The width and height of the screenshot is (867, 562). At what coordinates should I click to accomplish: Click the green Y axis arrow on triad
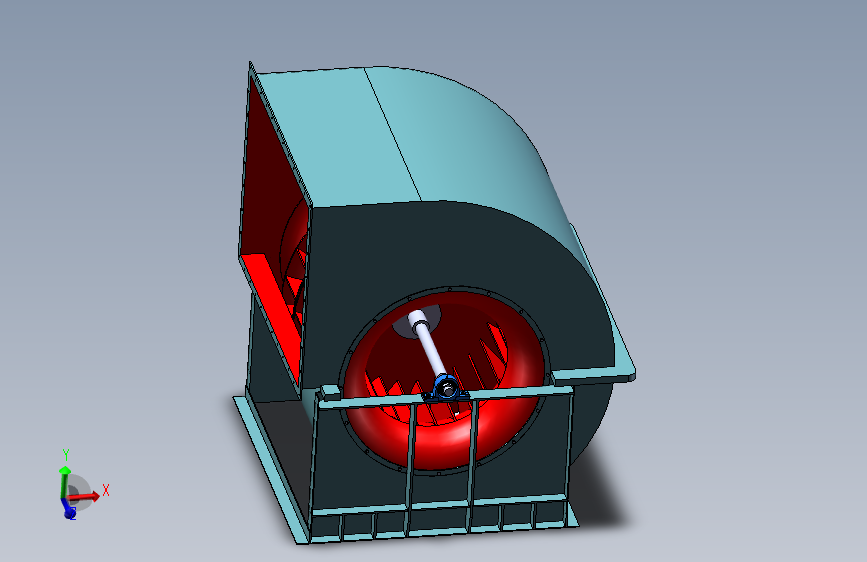64,482
